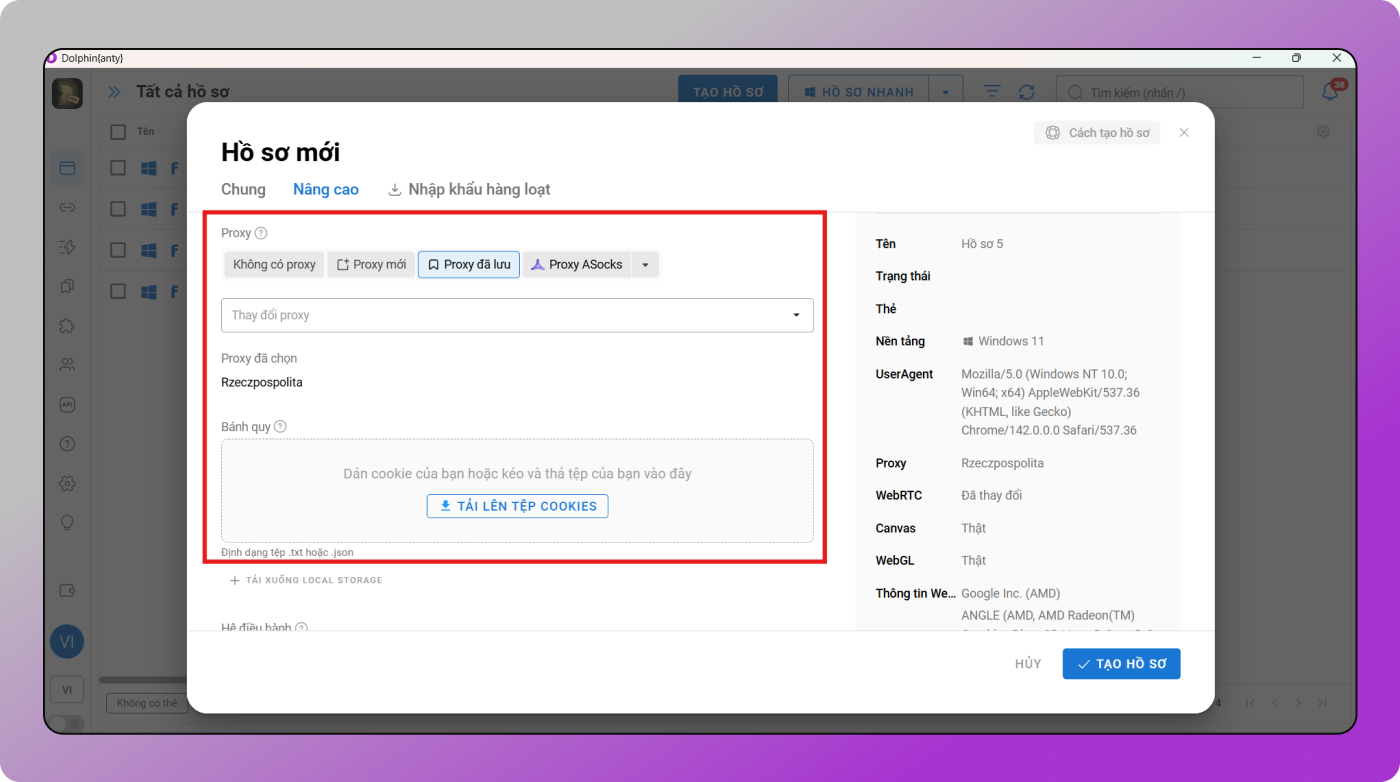Select the Không có proxy option
The height and width of the screenshot is (782, 1400).
click(x=274, y=265)
